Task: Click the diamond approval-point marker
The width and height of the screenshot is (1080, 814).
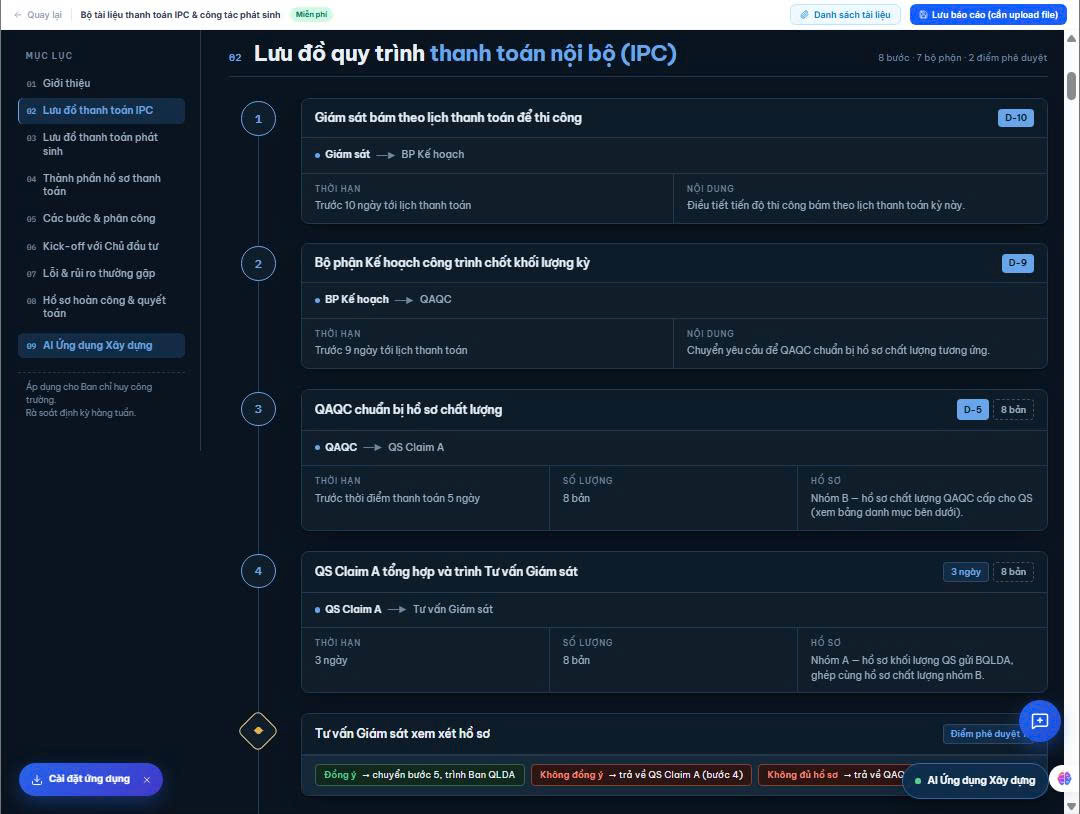Action: (258, 731)
